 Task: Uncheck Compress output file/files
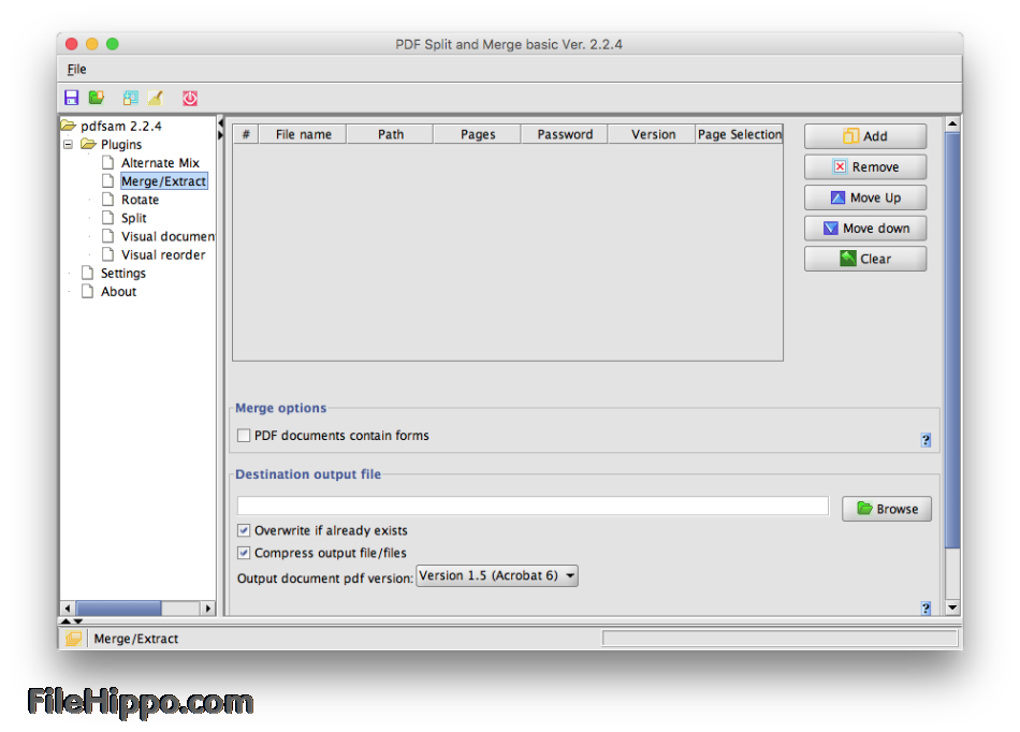point(243,552)
